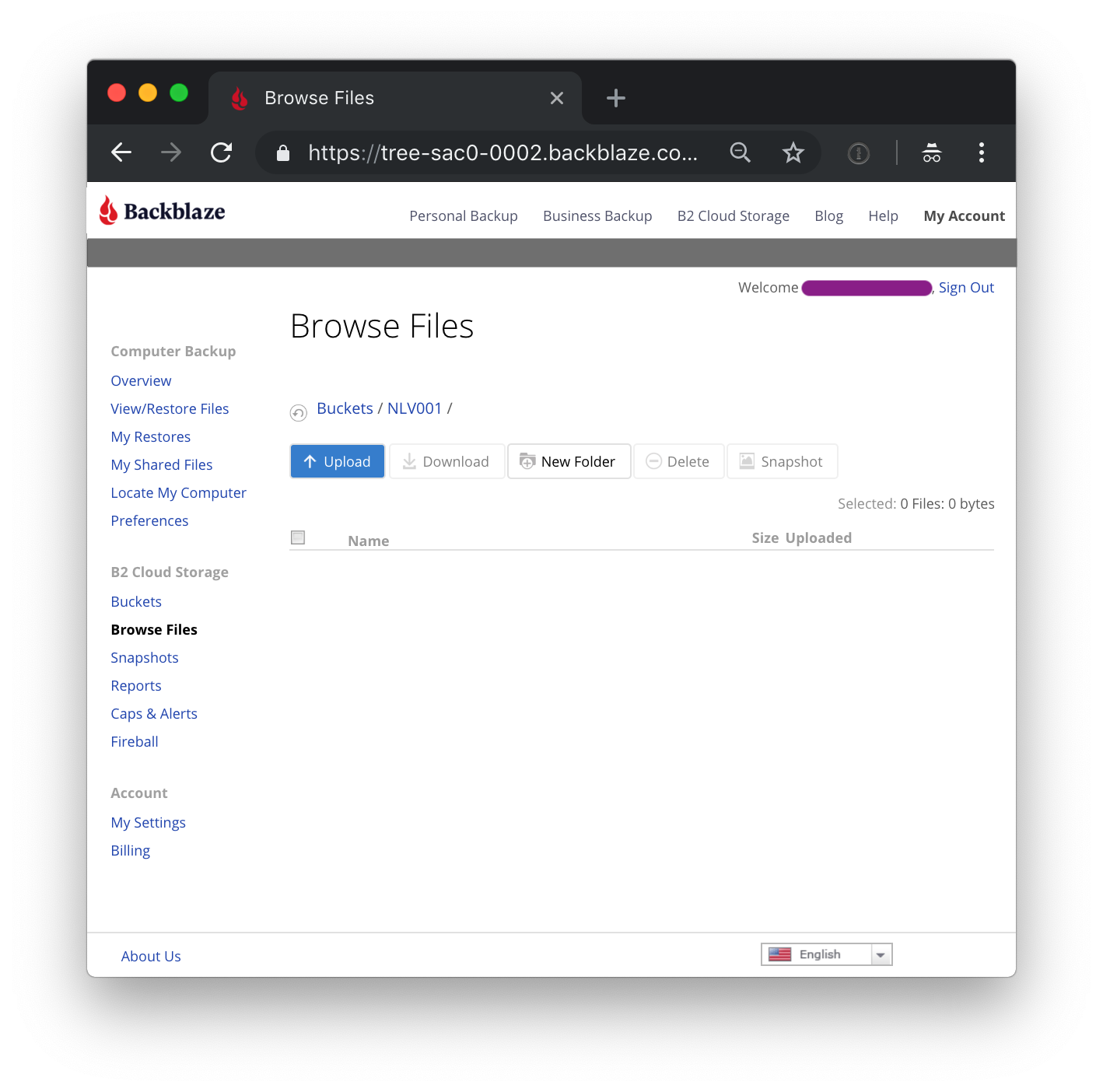
Task: Click the padlock icon in address bar
Action: [x=283, y=153]
